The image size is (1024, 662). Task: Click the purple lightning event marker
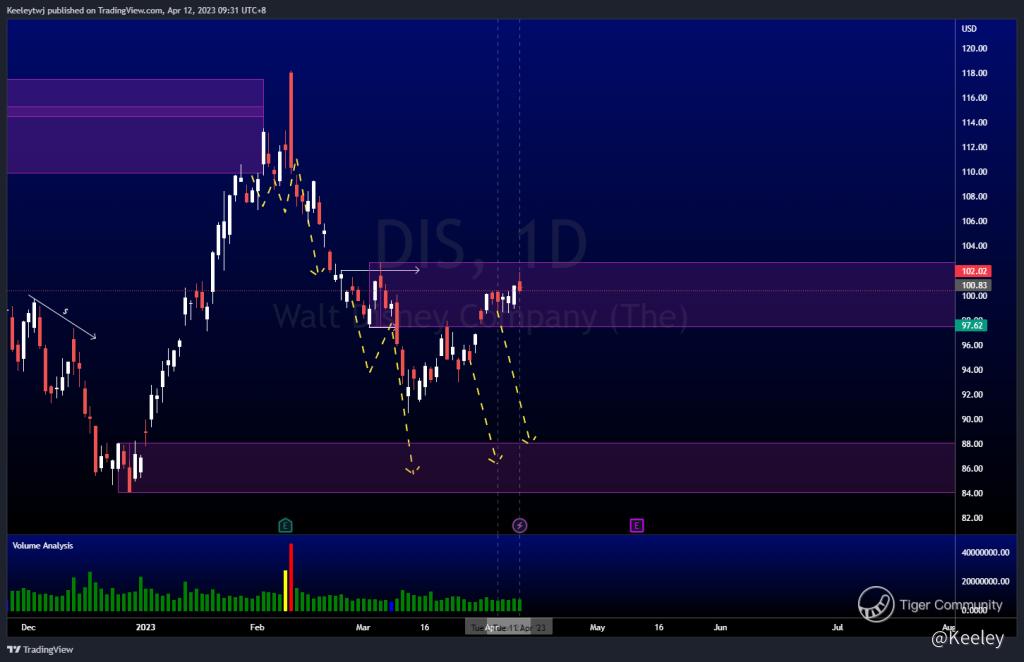[x=519, y=525]
